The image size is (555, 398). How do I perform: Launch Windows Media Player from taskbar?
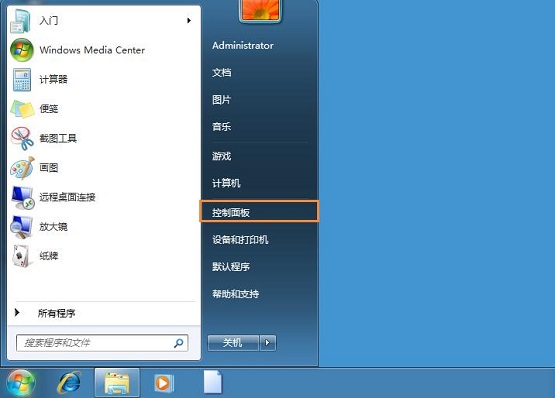[164, 383]
